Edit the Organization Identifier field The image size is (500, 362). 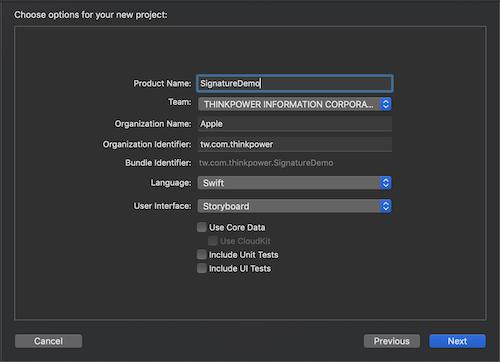point(295,144)
